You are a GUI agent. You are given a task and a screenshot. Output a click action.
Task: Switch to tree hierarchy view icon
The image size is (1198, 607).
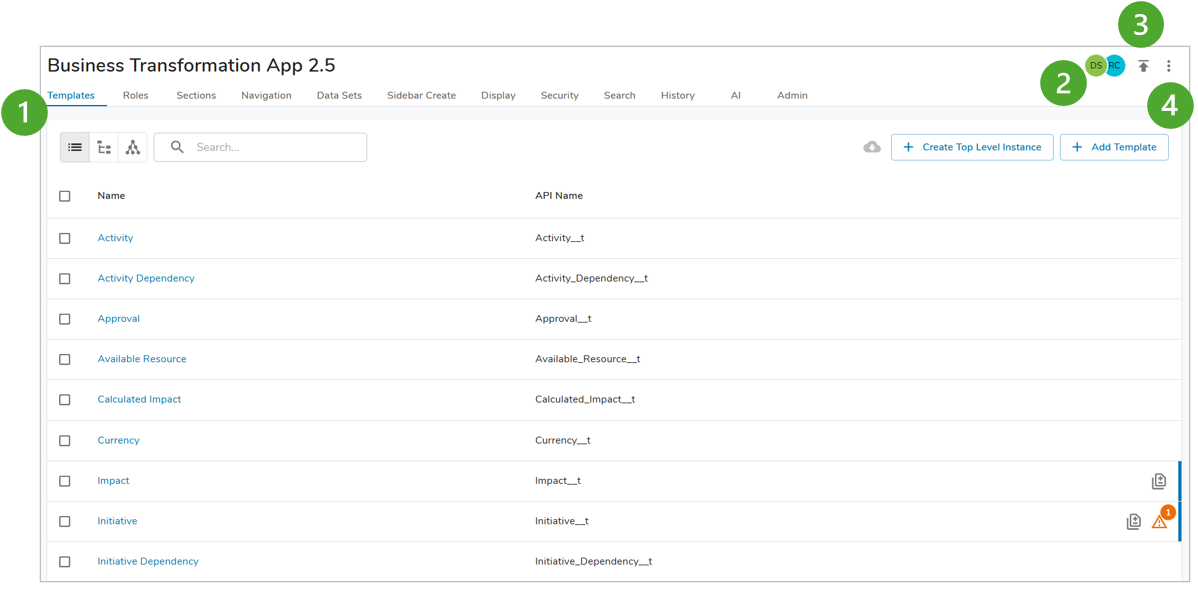[x=104, y=148]
